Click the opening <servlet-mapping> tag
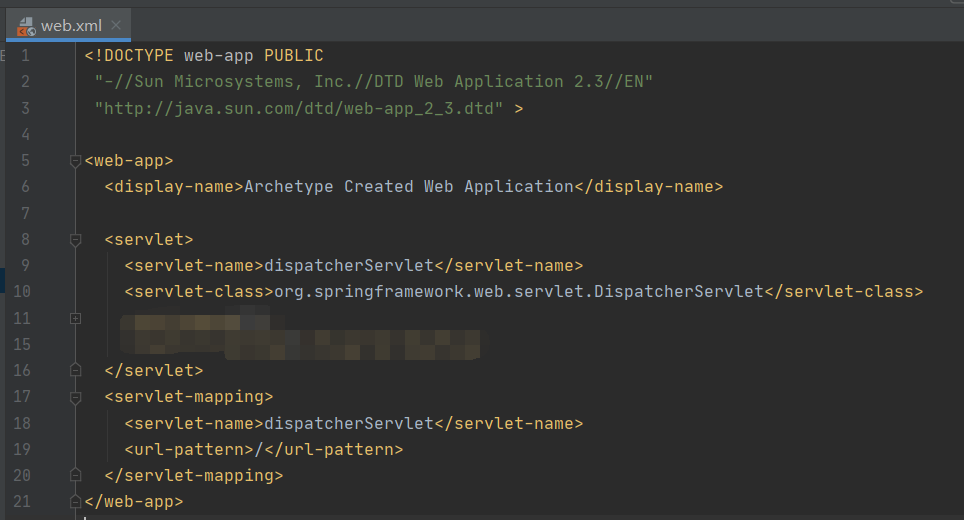The height and width of the screenshot is (520, 964). click(189, 396)
